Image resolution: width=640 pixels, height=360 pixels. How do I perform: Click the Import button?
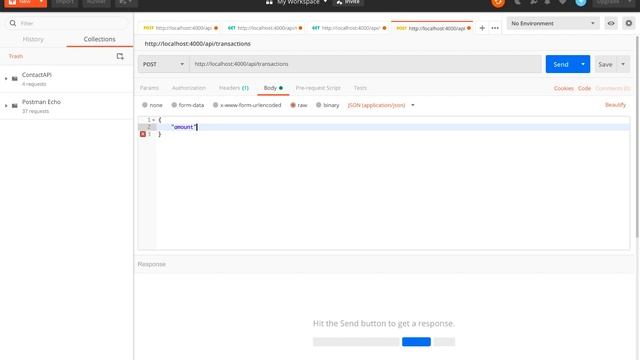coord(64,2)
